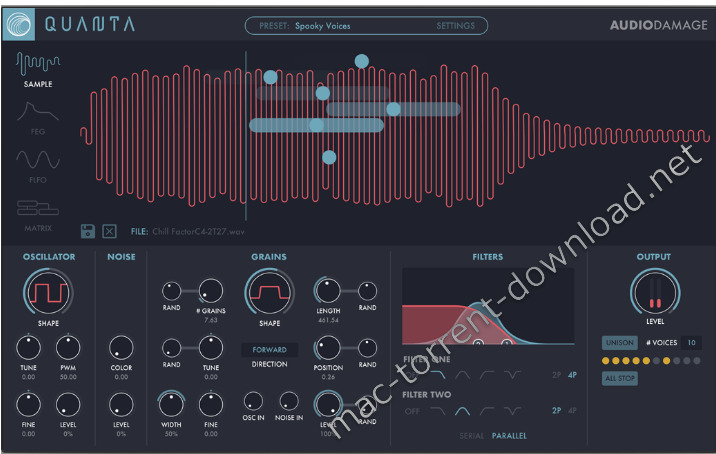Click the Oscillator Level knob
The height and width of the screenshot is (454, 716).
[x=68, y=405]
